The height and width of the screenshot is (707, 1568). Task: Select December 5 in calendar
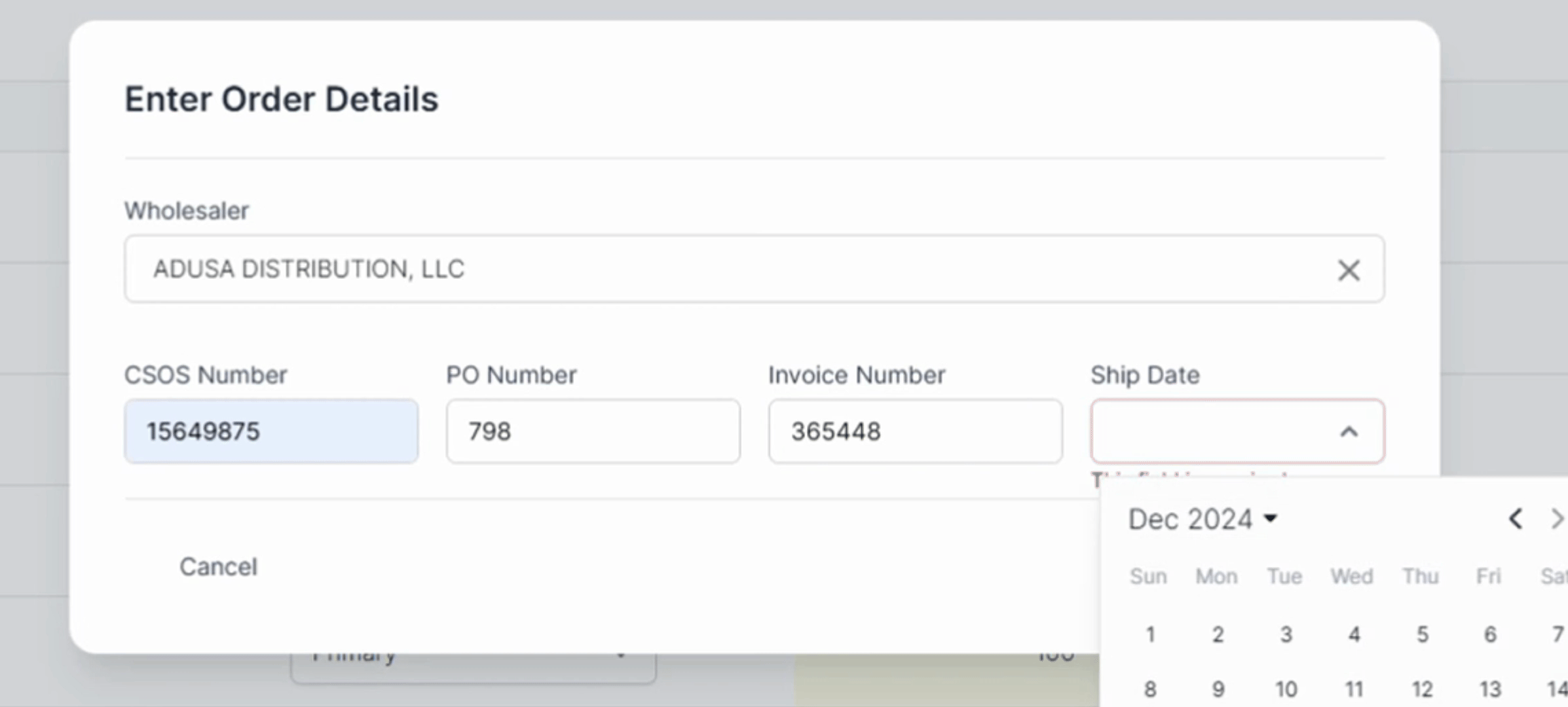[x=1422, y=634]
